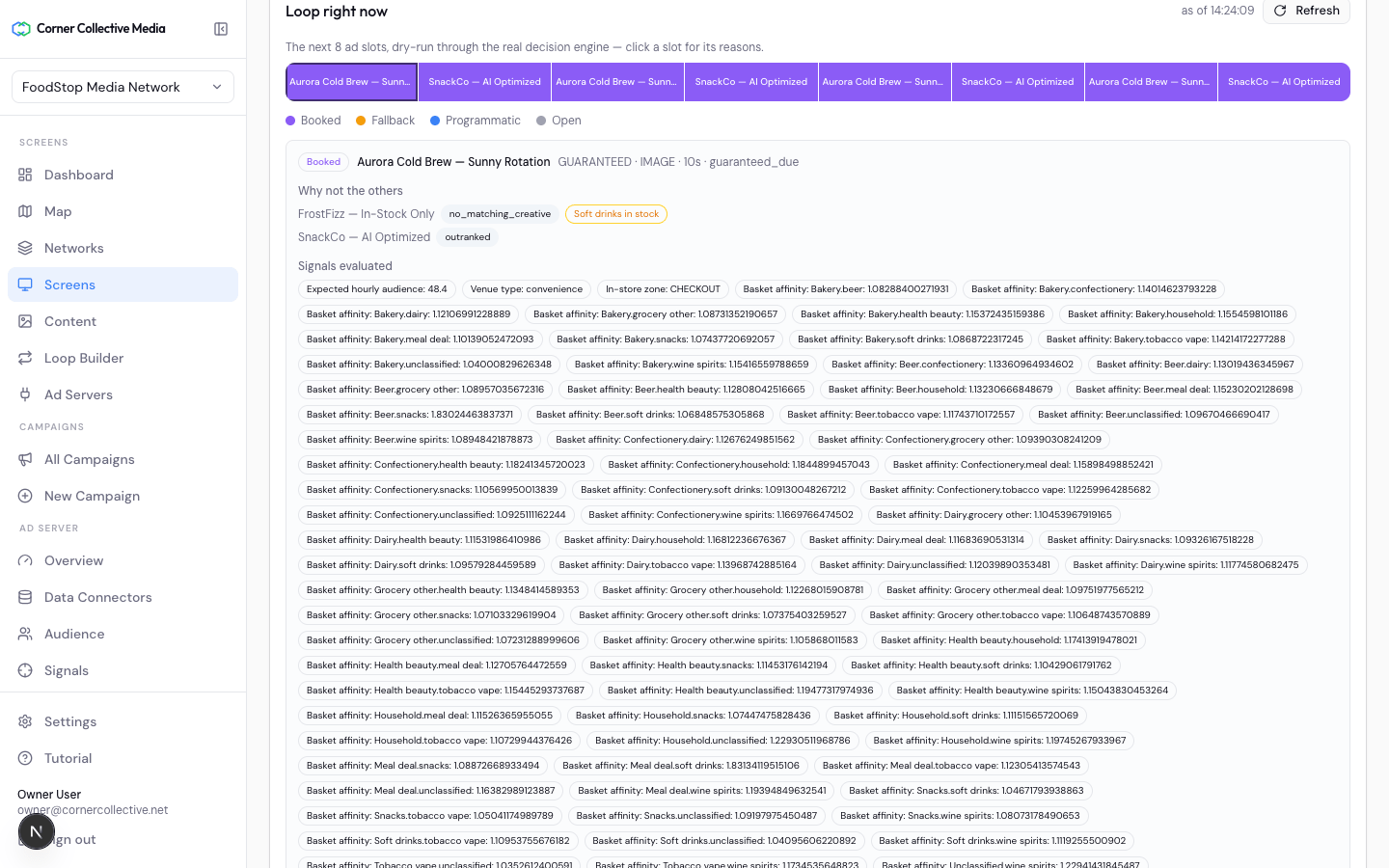Image resolution: width=1389 pixels, height=868 pixels.
Task: Click the Booked legend purple dot
Action: coord(290,121)
